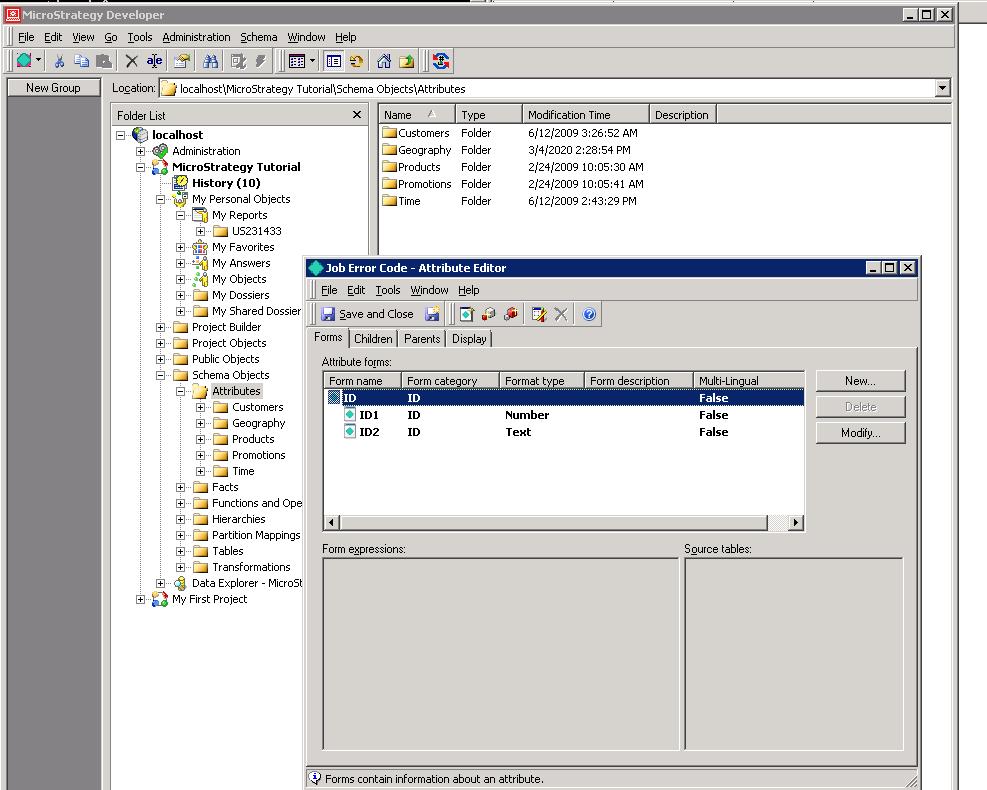Image resolution: width=987 pixels, height=790 pixels.
Task: Click the forms list left scroll arrow
Action: 332,522
